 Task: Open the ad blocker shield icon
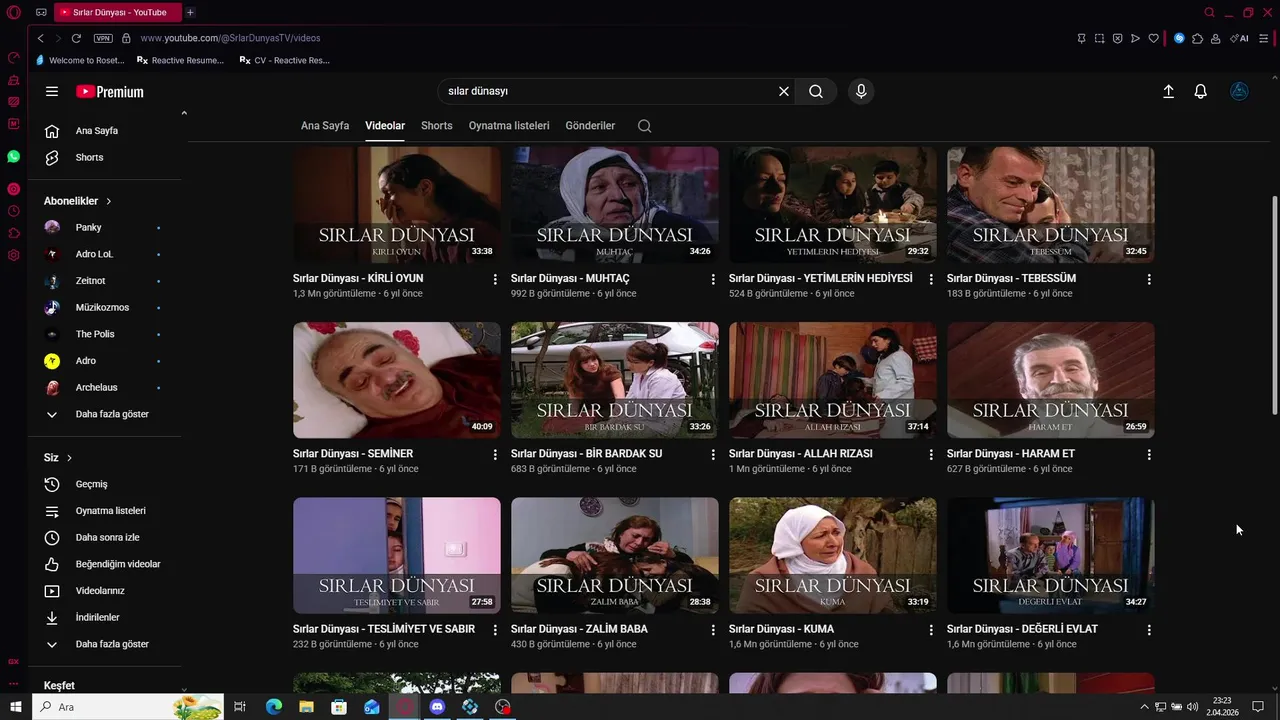[x=1117, y=38]
